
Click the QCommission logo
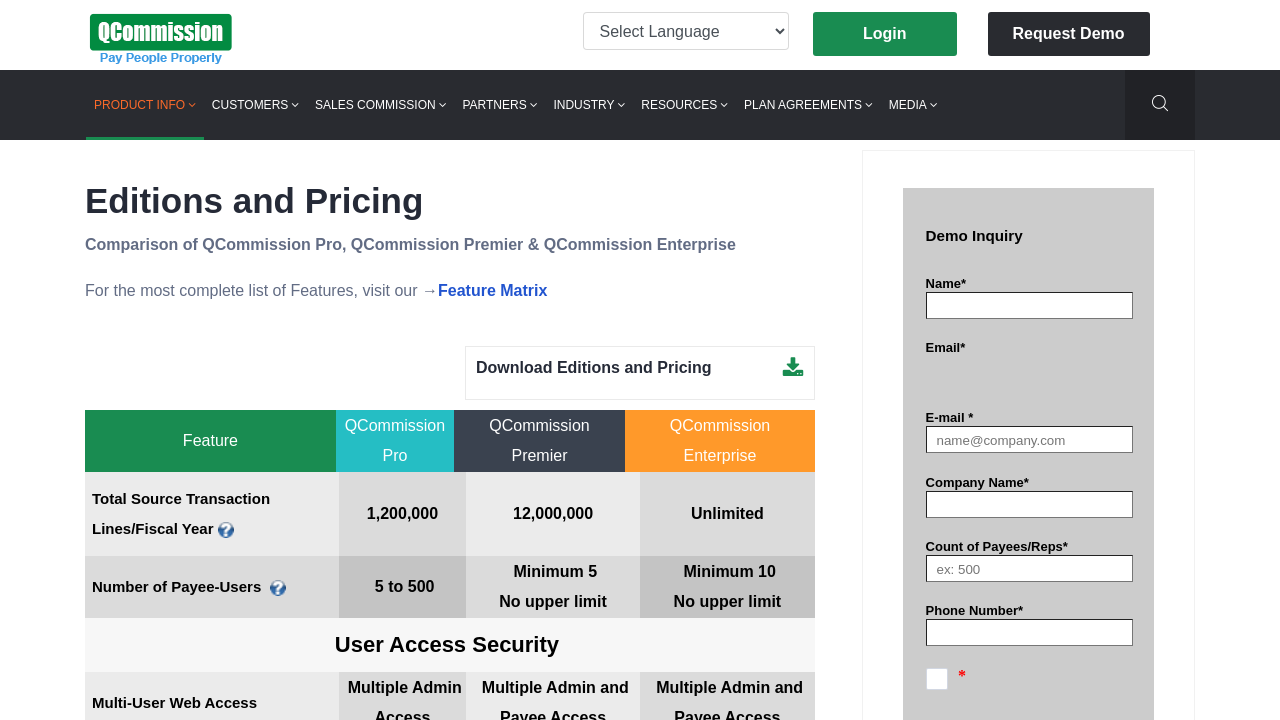161,39
